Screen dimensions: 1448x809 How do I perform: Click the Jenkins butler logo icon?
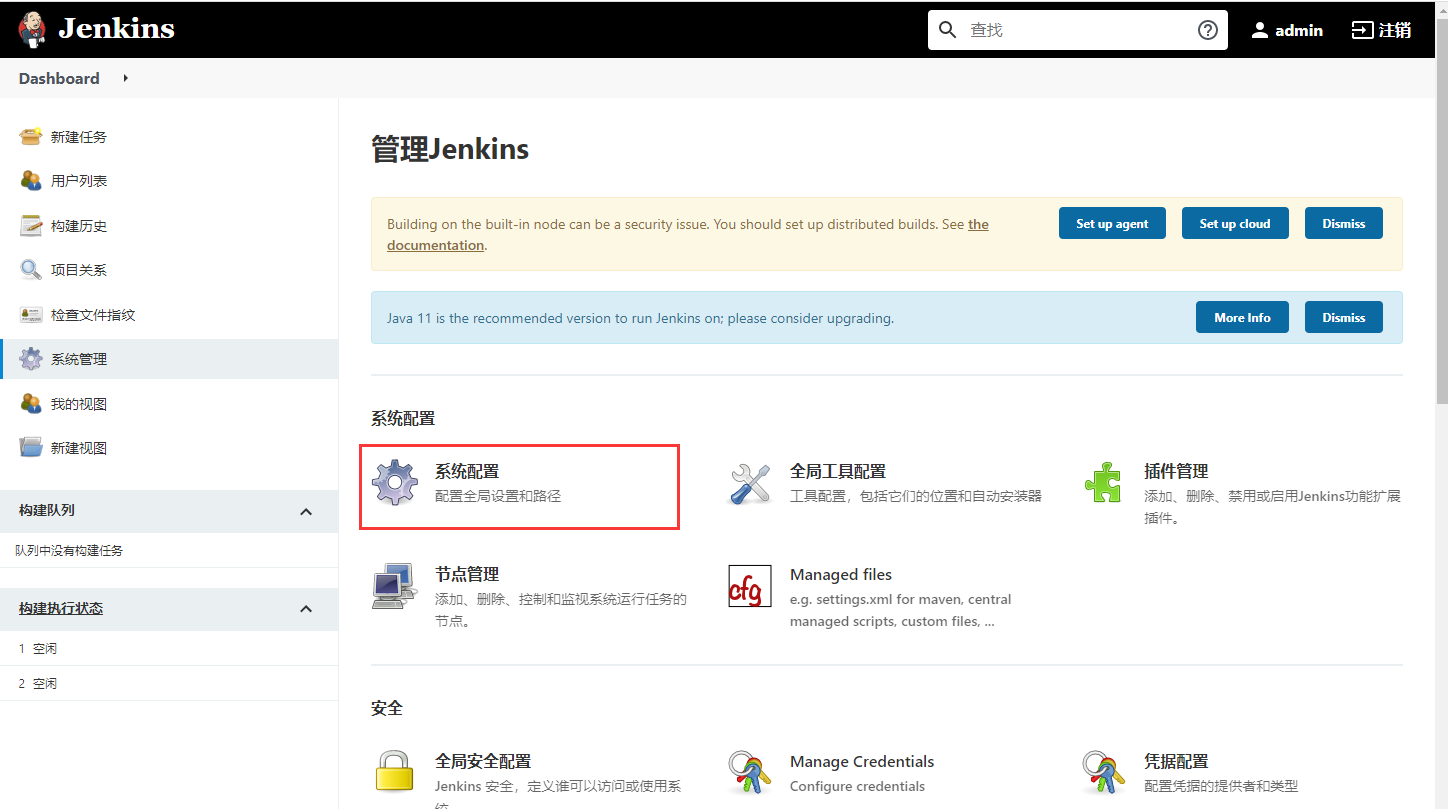point(32,29)
